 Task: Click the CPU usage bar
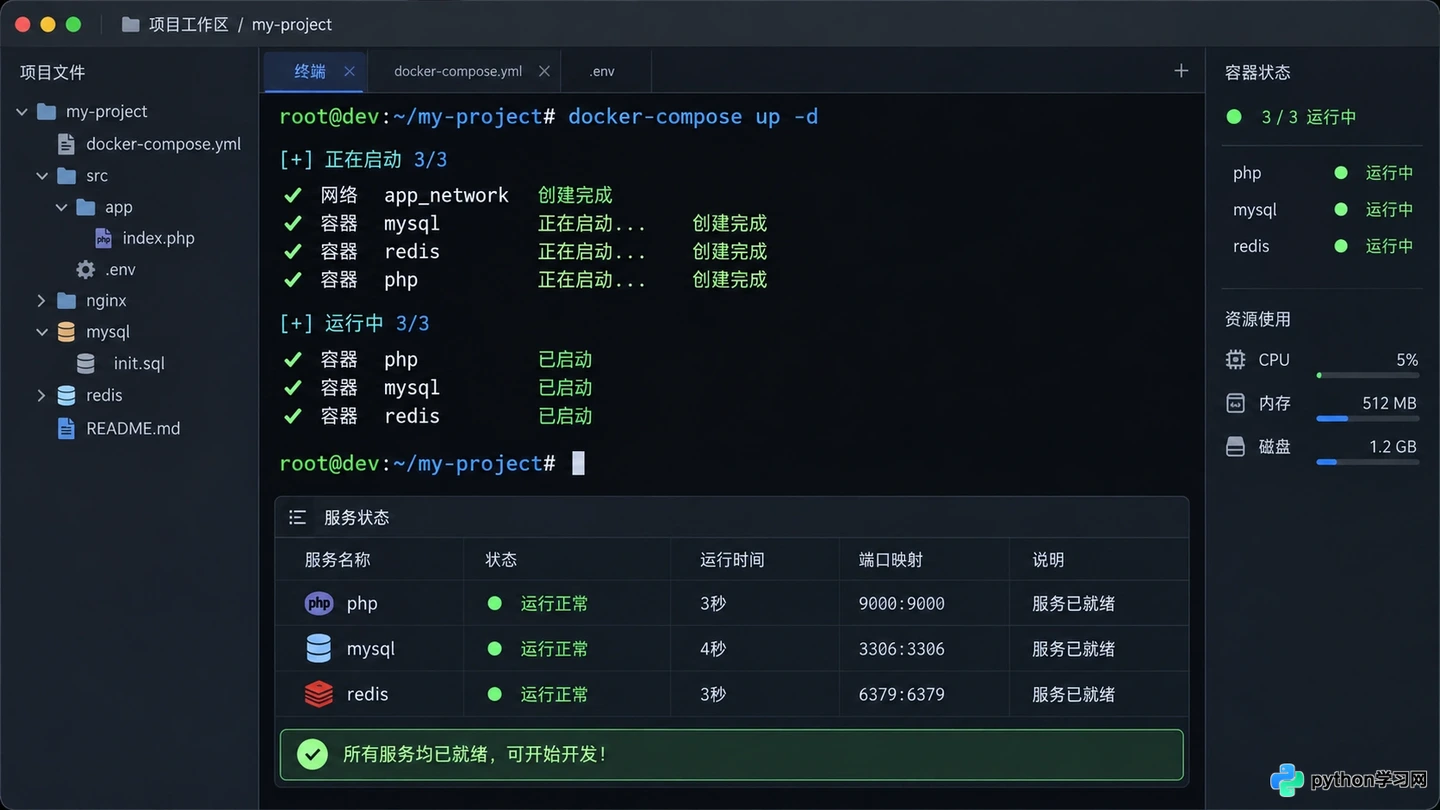pyautogui.click(x=1368, y=375)
